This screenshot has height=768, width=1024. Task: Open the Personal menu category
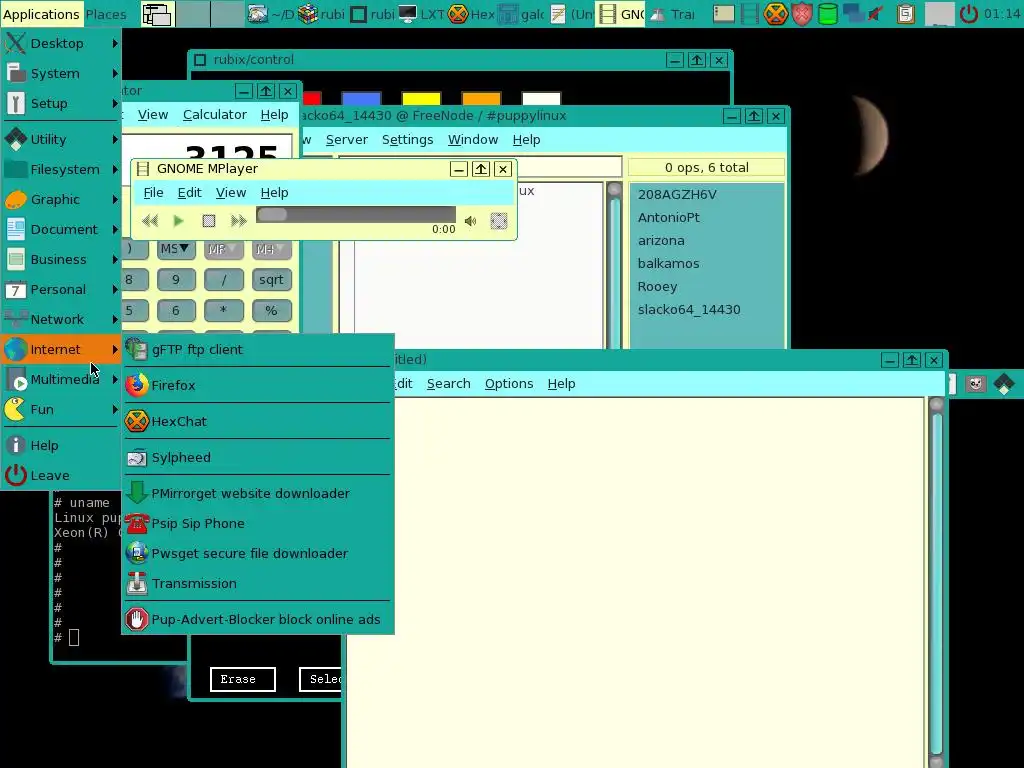click(61, 289)
